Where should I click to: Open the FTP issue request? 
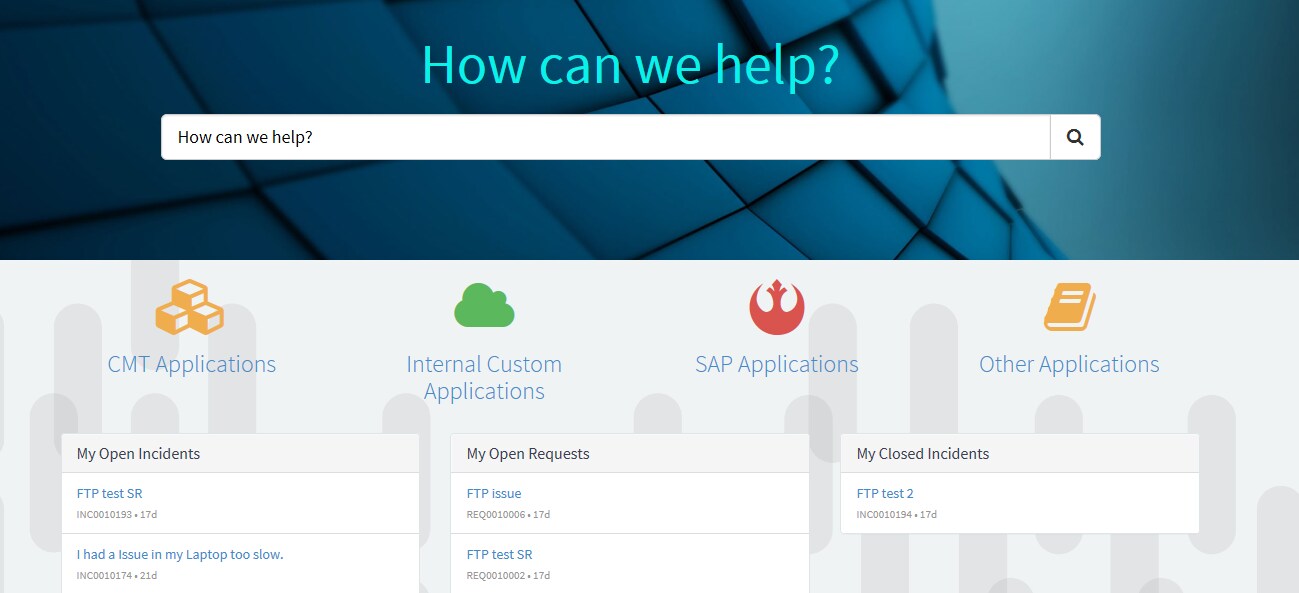tap(494, 493)
